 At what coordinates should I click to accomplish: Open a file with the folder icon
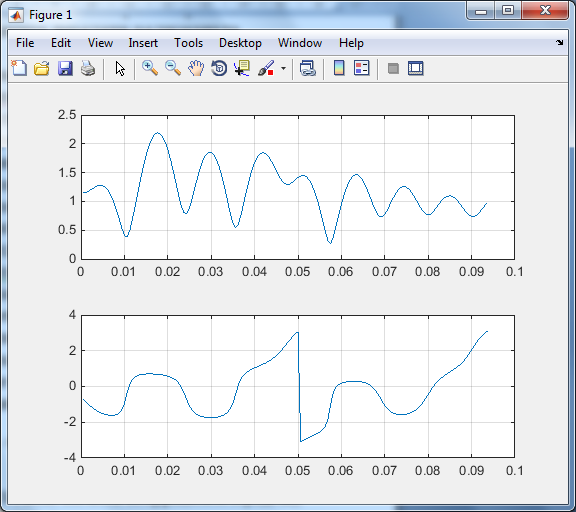point(42,68)
